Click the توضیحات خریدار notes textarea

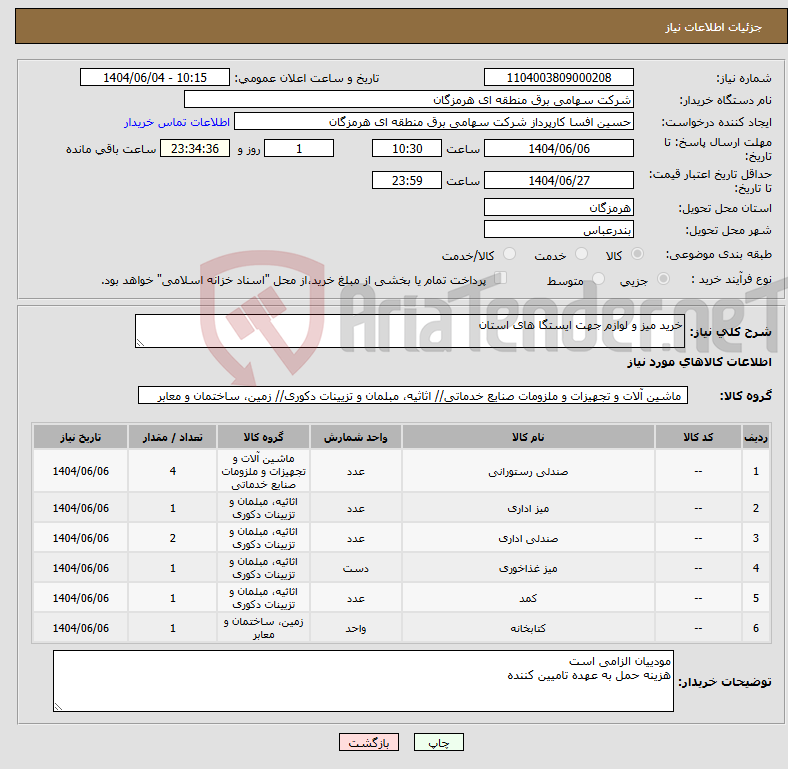(x=363, y=681)
